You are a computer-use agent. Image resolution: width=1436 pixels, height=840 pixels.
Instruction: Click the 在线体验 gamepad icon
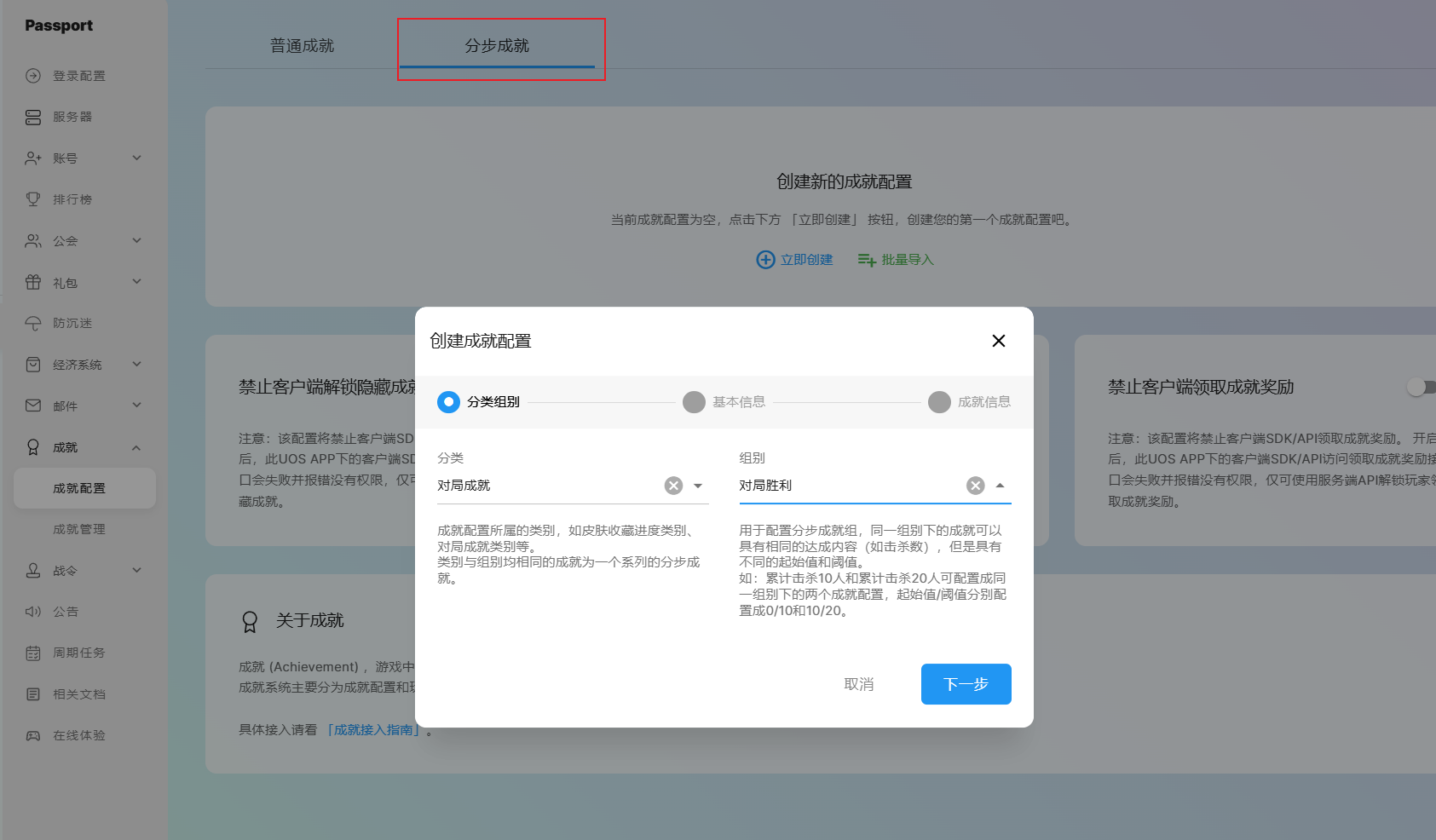tap(33, 735)
